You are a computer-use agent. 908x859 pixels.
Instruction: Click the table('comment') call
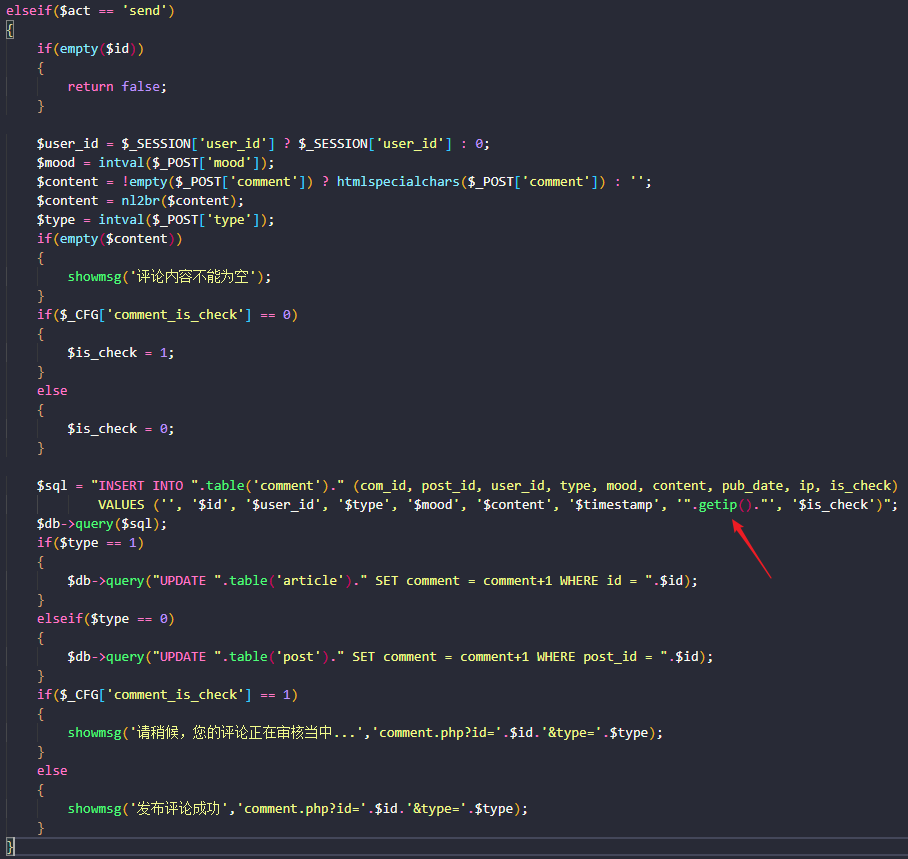click(268, 485)
